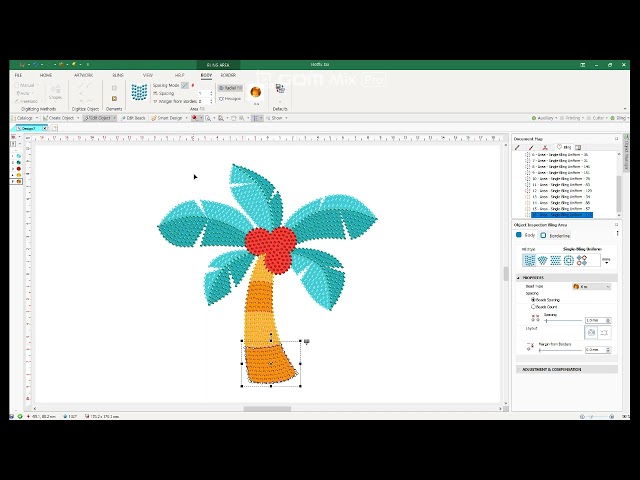Click the panel layout icon in Document Map
The width and height of the screenshot is (640, 480).
(x=578, y=147)
